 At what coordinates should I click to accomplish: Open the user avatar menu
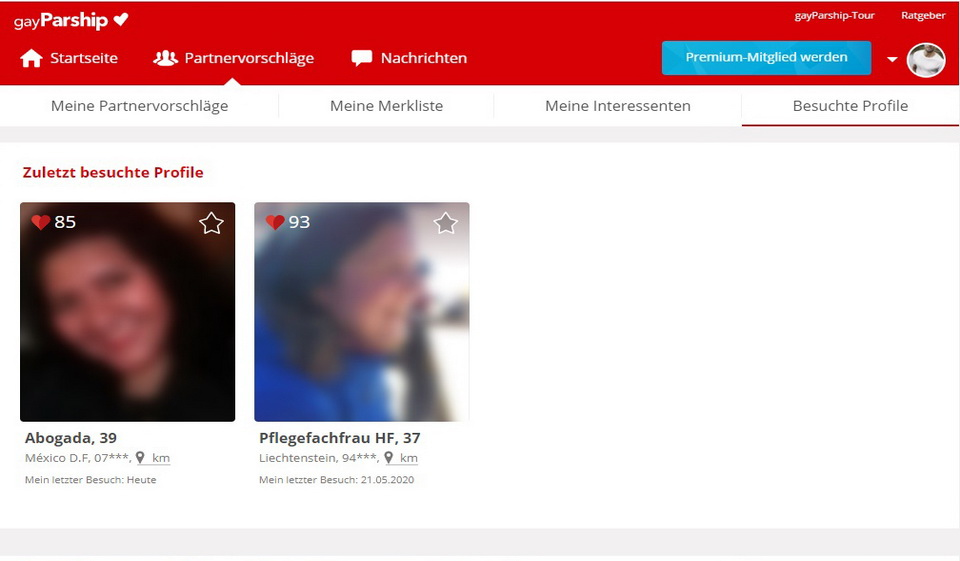pyautogui.click(x=926, y=60)
